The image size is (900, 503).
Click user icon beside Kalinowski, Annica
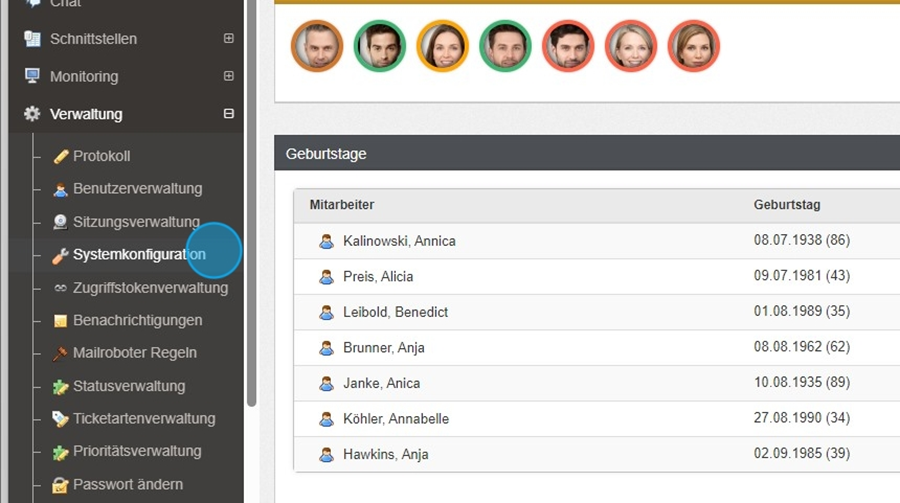[326, 241]
